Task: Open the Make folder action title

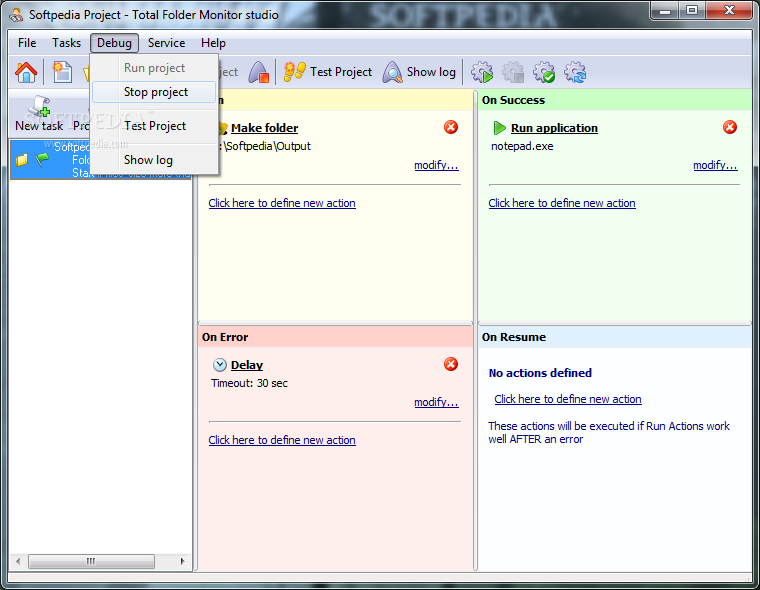Action: (x=264, y=128)
